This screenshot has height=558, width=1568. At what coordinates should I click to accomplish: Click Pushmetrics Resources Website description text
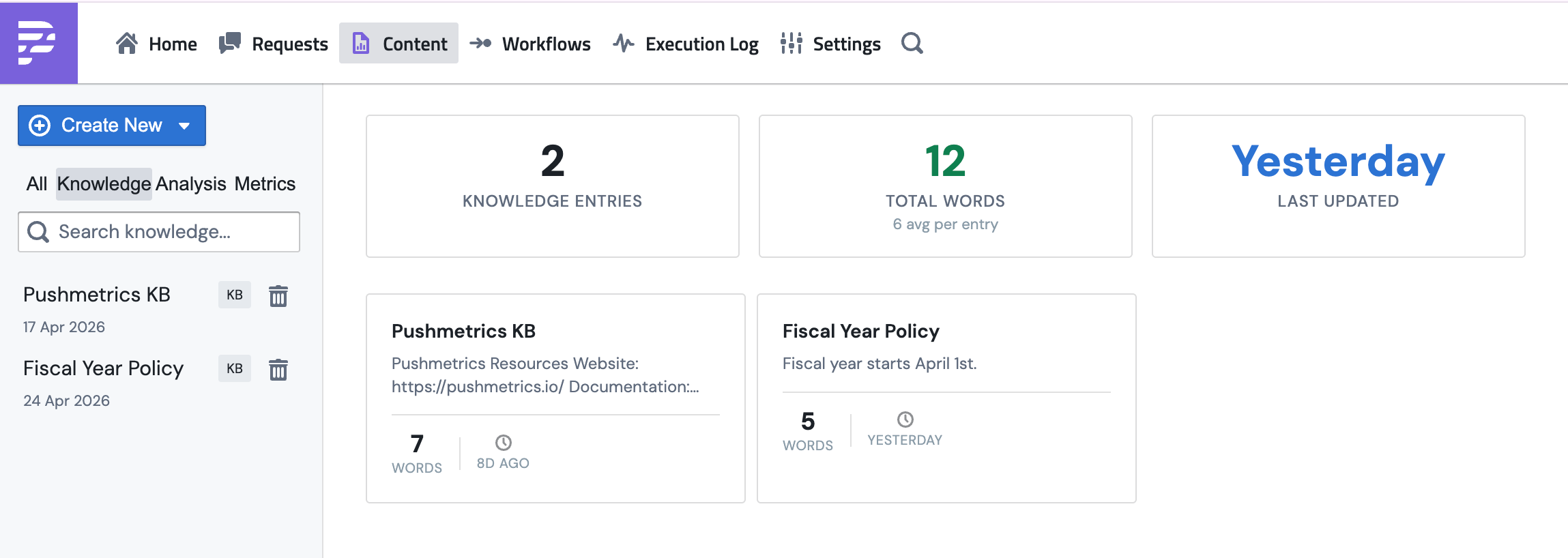pos(545,375)
